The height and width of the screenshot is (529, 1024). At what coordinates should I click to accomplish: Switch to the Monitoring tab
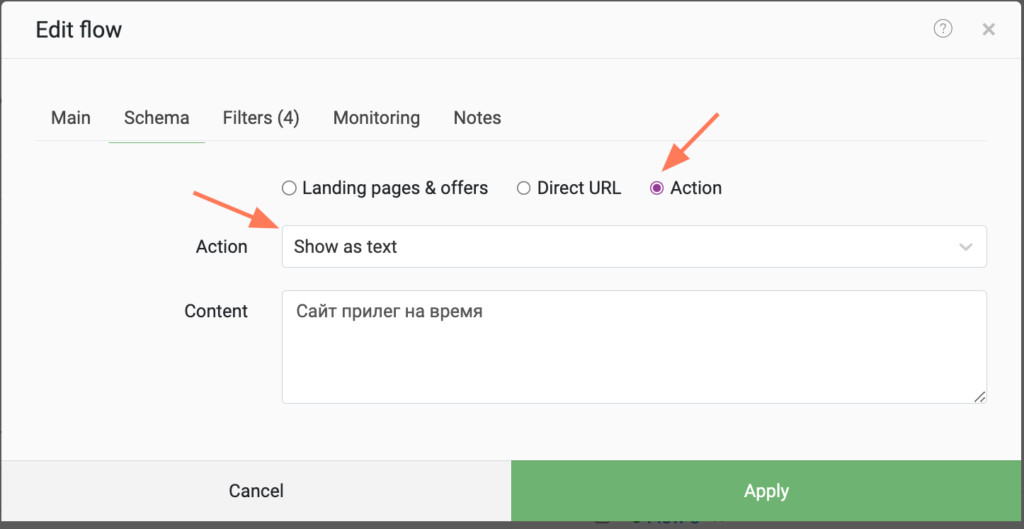click(x=376, y=118)
